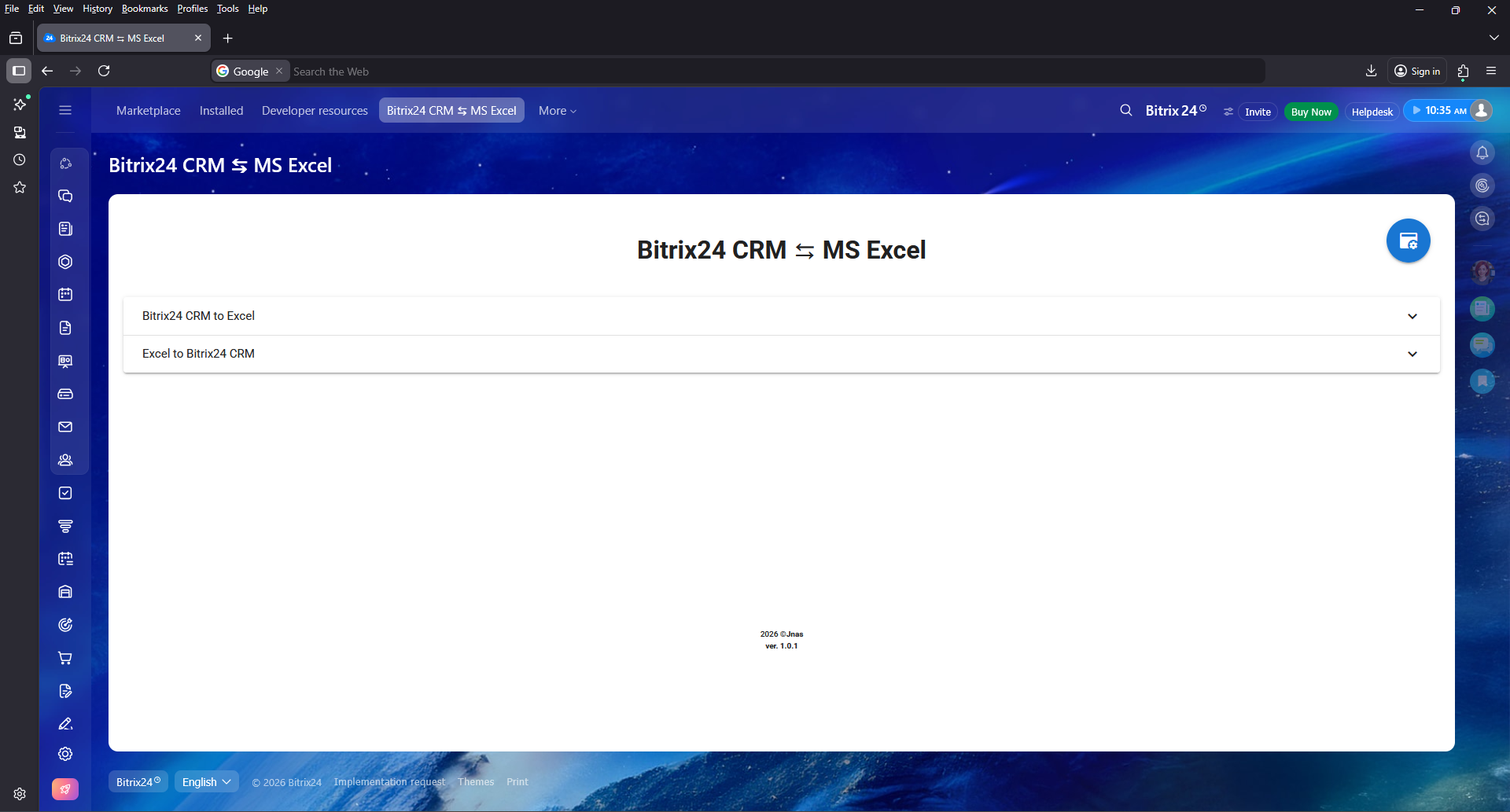
Task: Open the Mail envelope icon in sidebar
Action: (65, 427)
